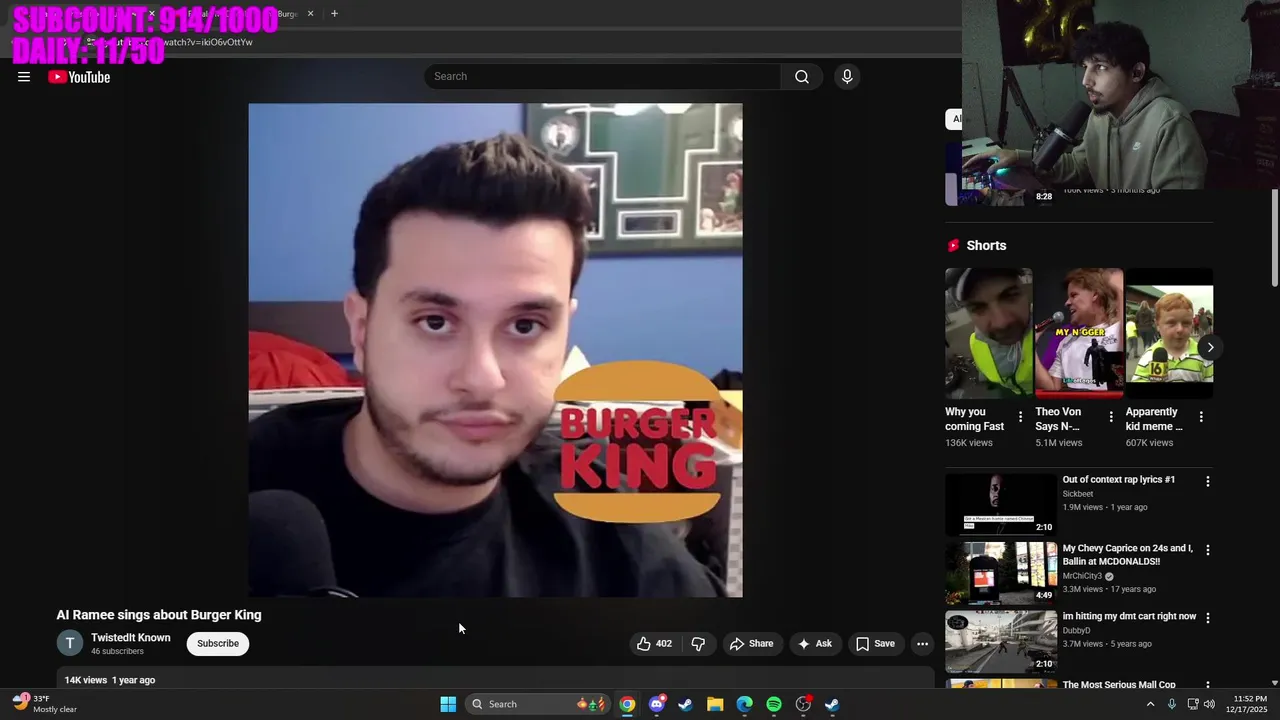This screenshot has width=1280, height=720.
Task: Open the video title 'AI Ramee sings about Burger King'
Action: tap(159, 615)
